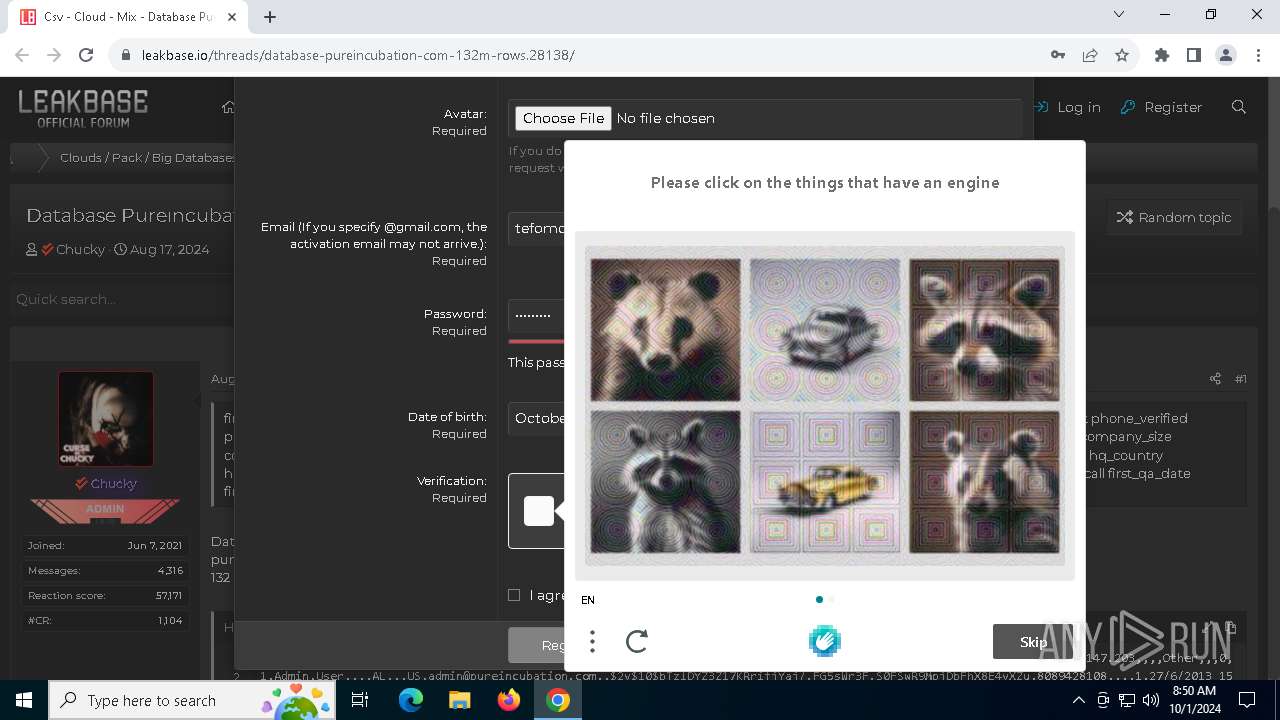Focus the Password input field
This screenshot has height=720, width=1280.
point(537,315)
